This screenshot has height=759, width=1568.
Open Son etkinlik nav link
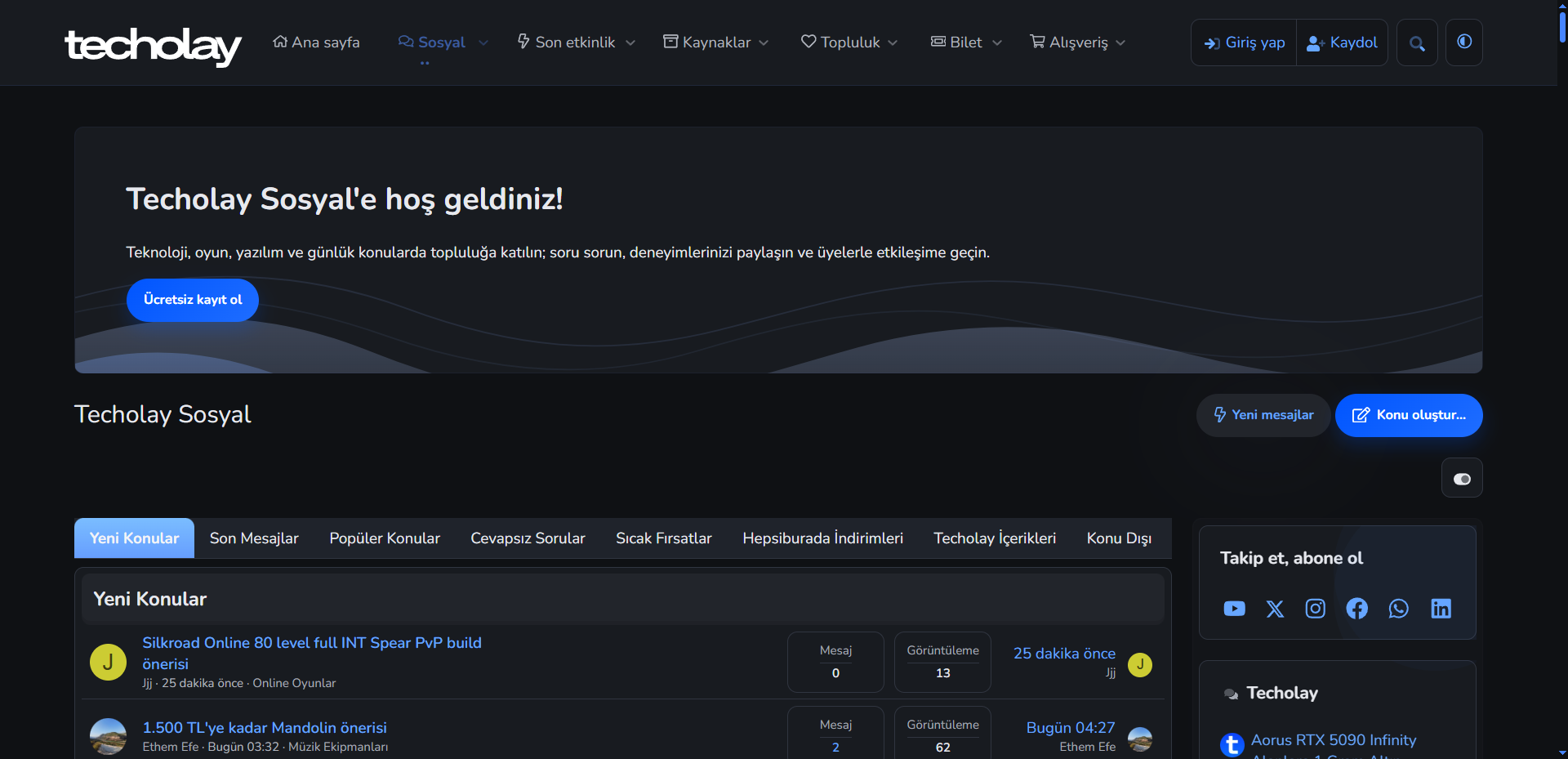(566, 42)
